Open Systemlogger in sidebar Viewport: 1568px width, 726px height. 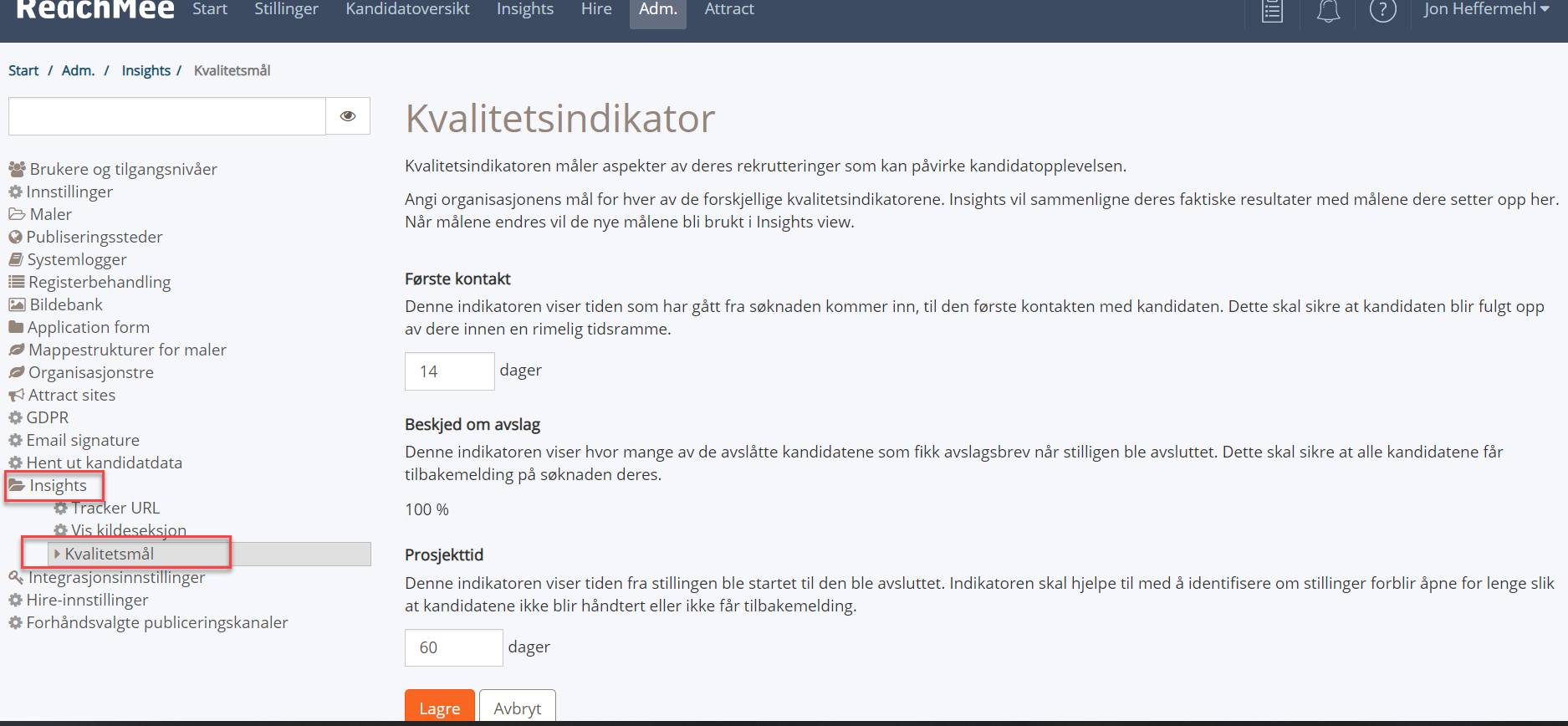77,259
